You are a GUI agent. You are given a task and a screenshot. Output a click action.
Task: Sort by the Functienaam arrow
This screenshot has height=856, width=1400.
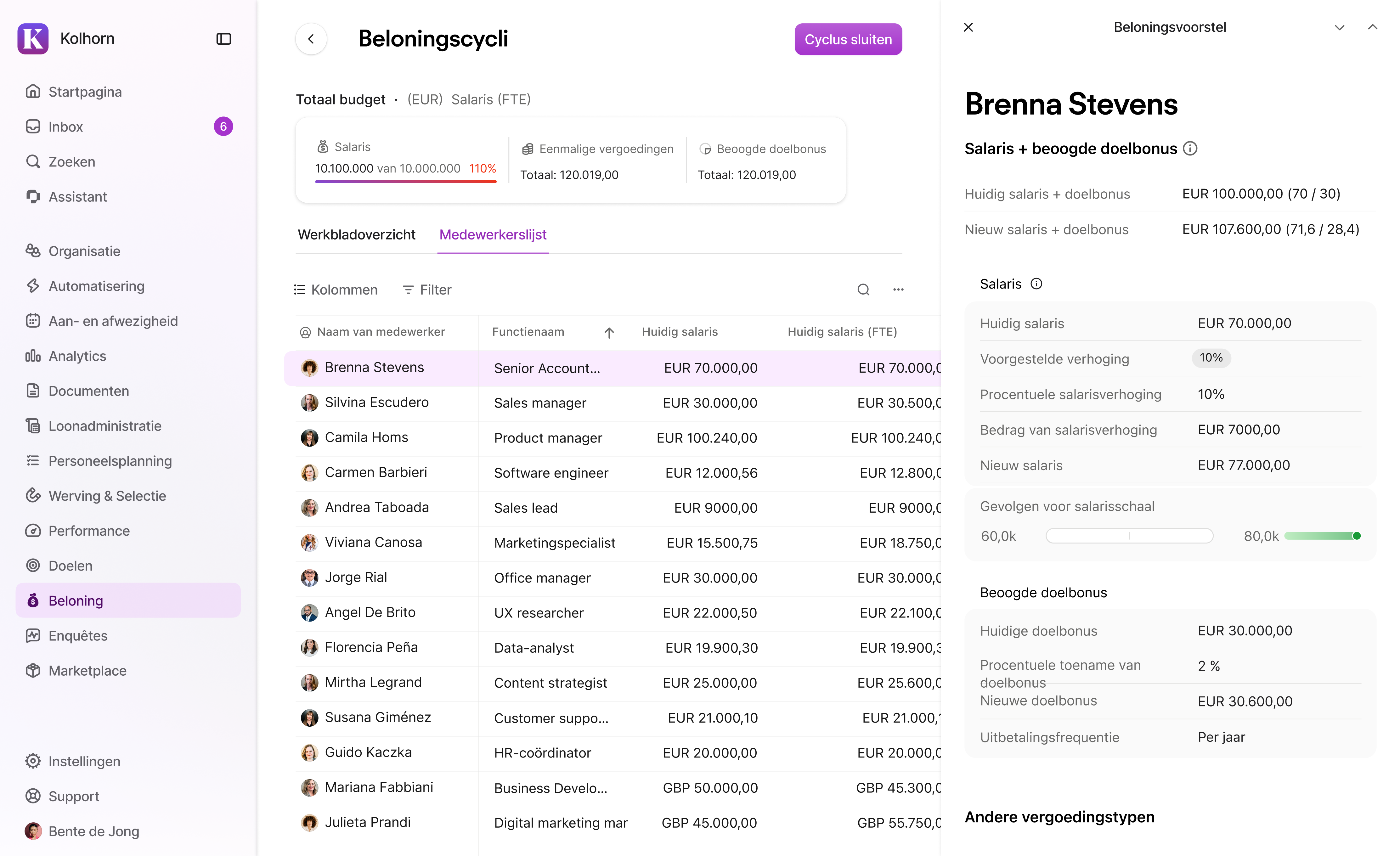(608, 332)
